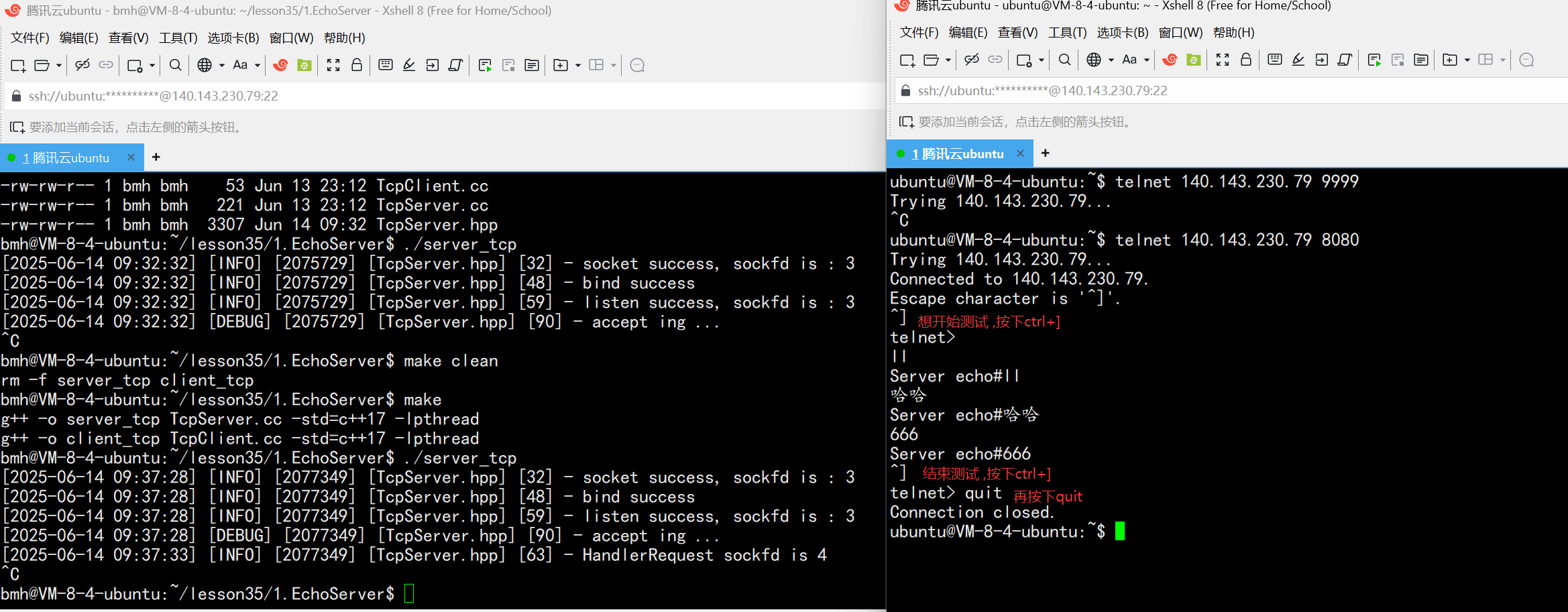Launch Xftp file transfer with the green icon
Viewport: 1568px width, 612px height.
tap(304, 65)
